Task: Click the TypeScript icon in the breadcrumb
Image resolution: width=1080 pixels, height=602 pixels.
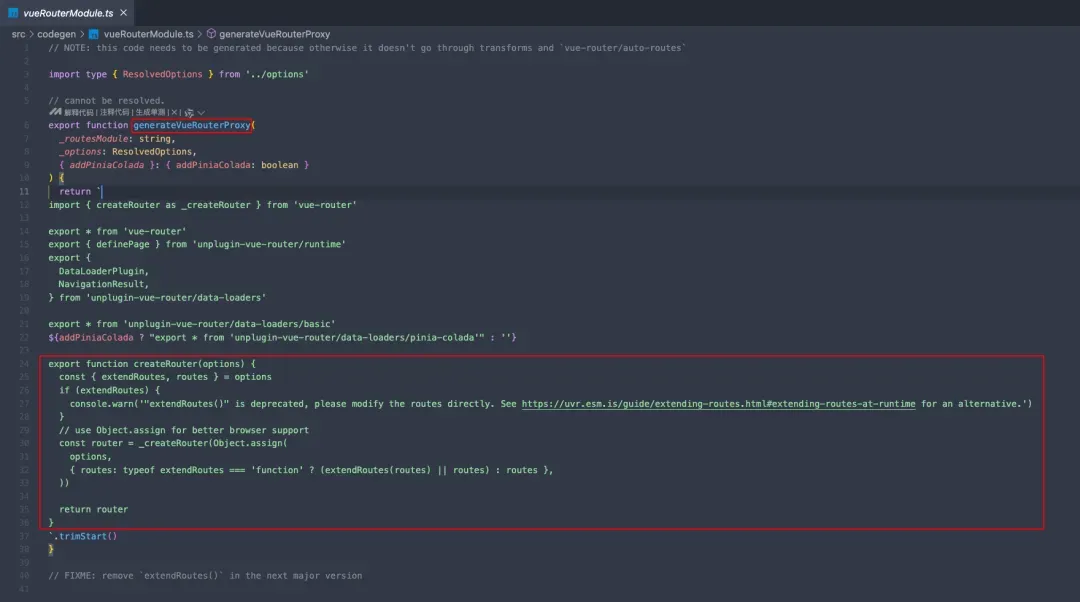Action: (x=94, y=34)
